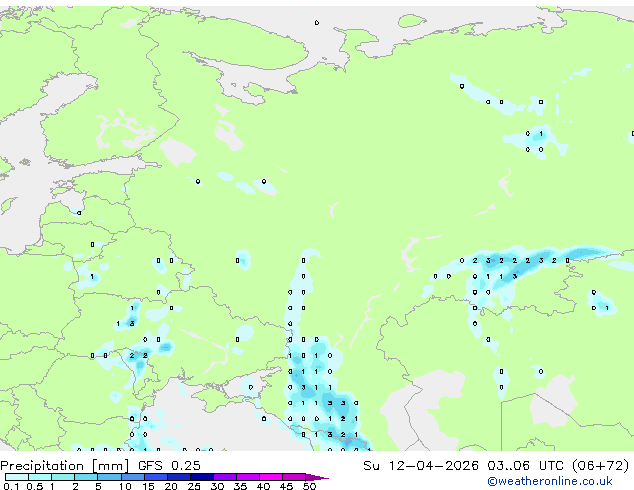Click the '(06+72)' forecast run label
Screen dimensions: 634x490
coord(601,466)
